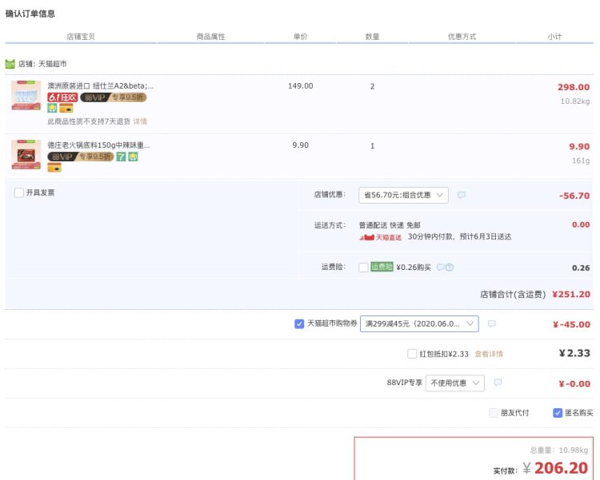Click comment icon beside 88VIP专享 dropdown
Screen dimensions: 600x480
[498, 382]
